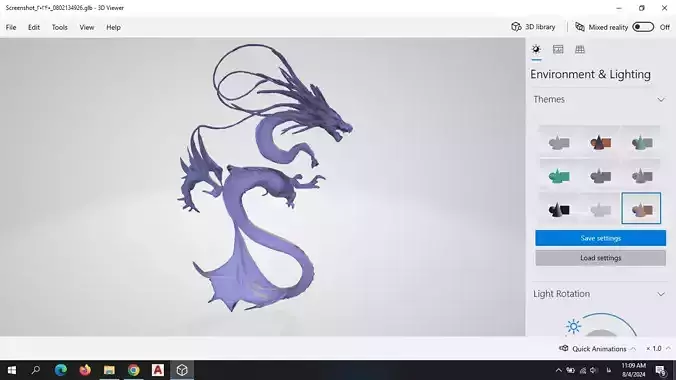Open the animation speed x 1.0 dropdown
This screenshot has height=380, width=676.
coord(658,349)
